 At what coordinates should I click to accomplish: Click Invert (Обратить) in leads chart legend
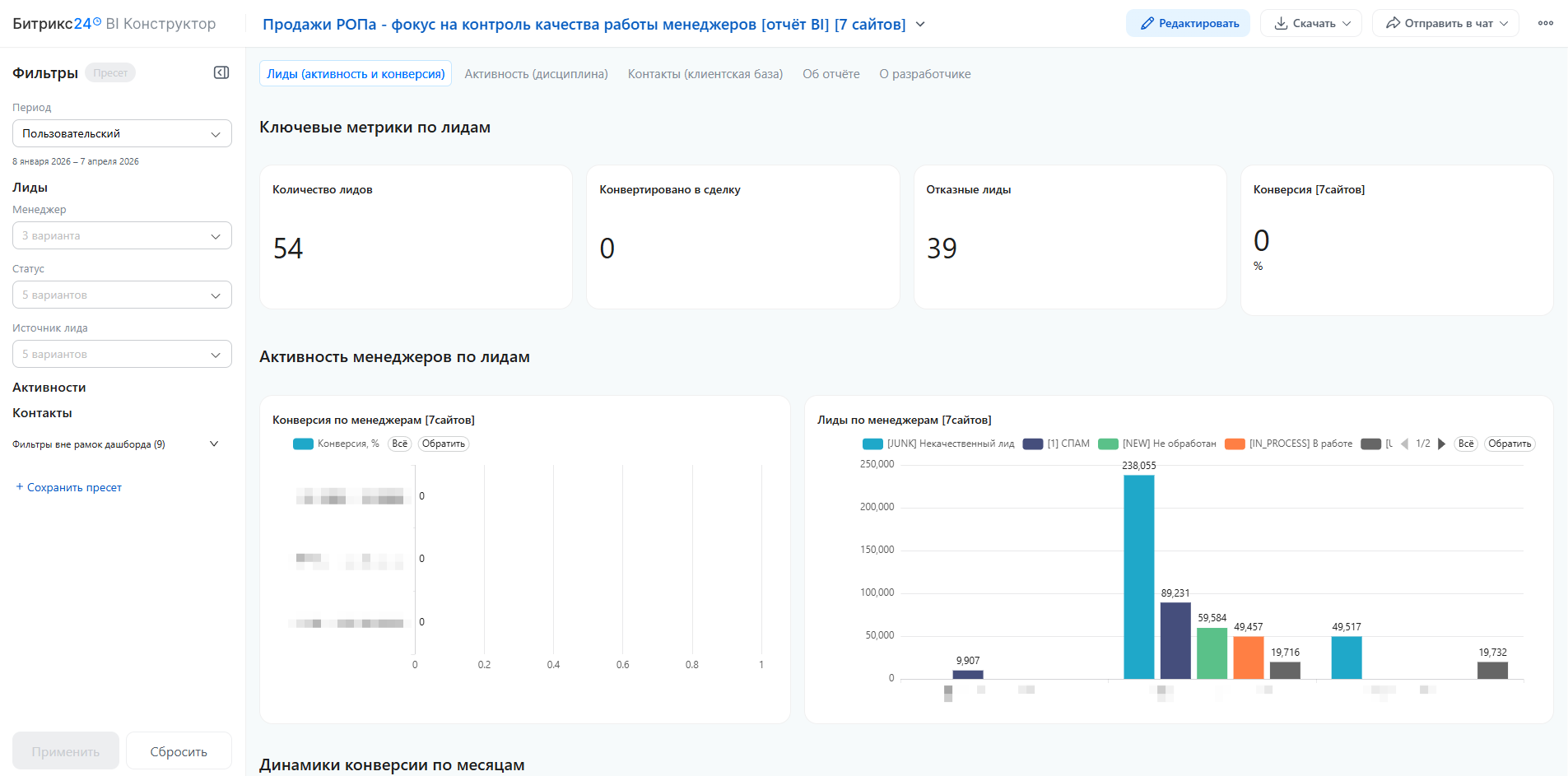pyautogui.click(x=1509, y=444)
